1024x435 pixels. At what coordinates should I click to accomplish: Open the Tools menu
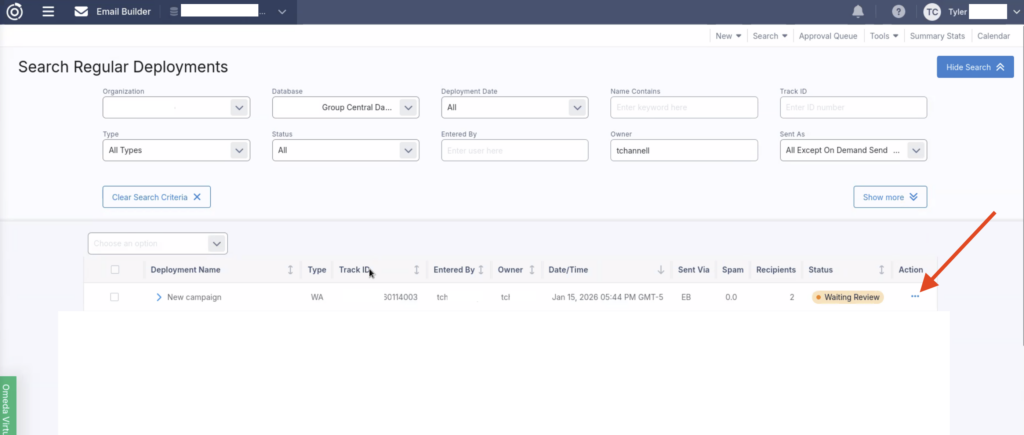coord(883,36)
